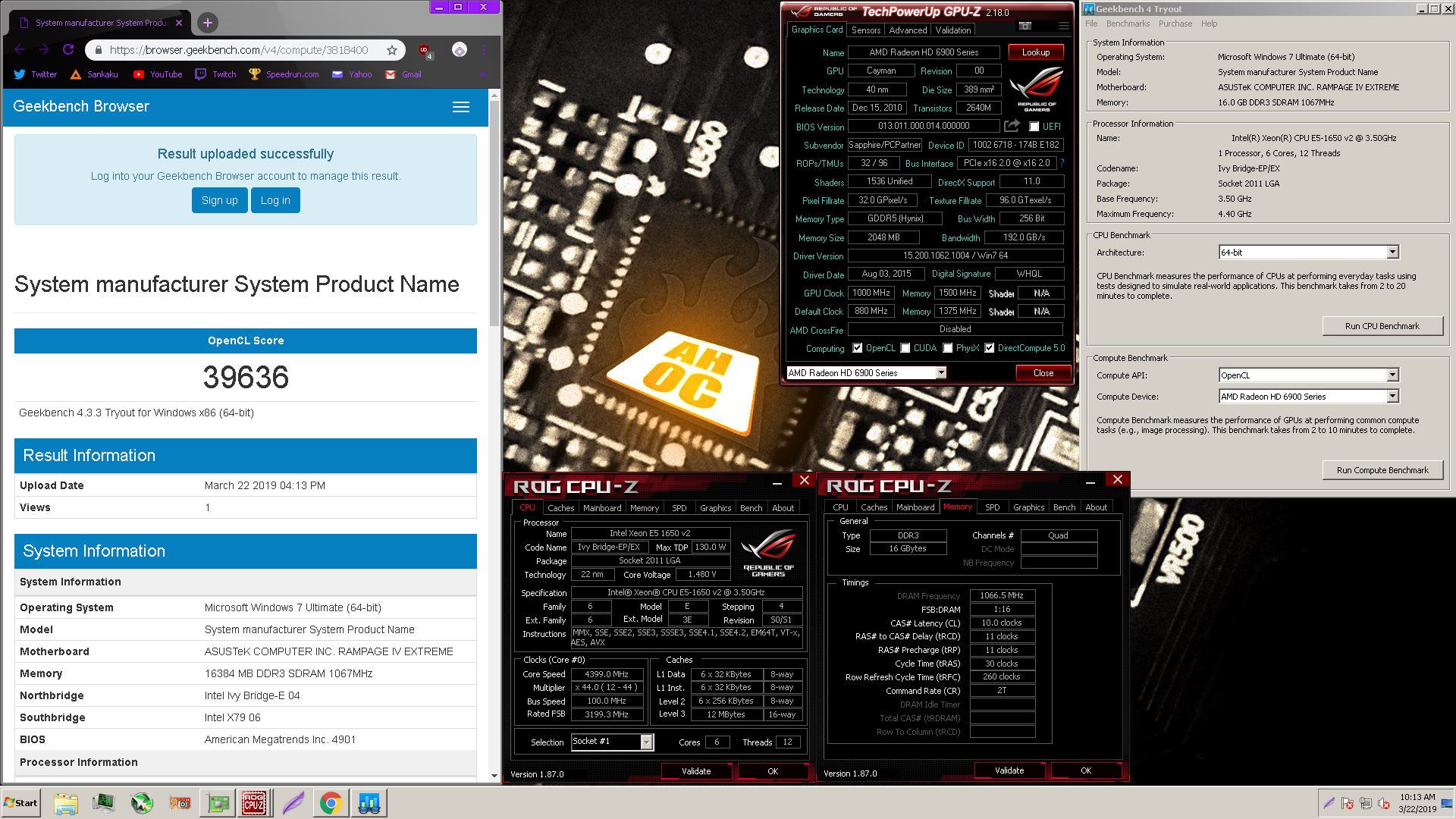The image size is (1456, 819).
Task: Click Run Compute Benchmark button
Action: 1382,470
